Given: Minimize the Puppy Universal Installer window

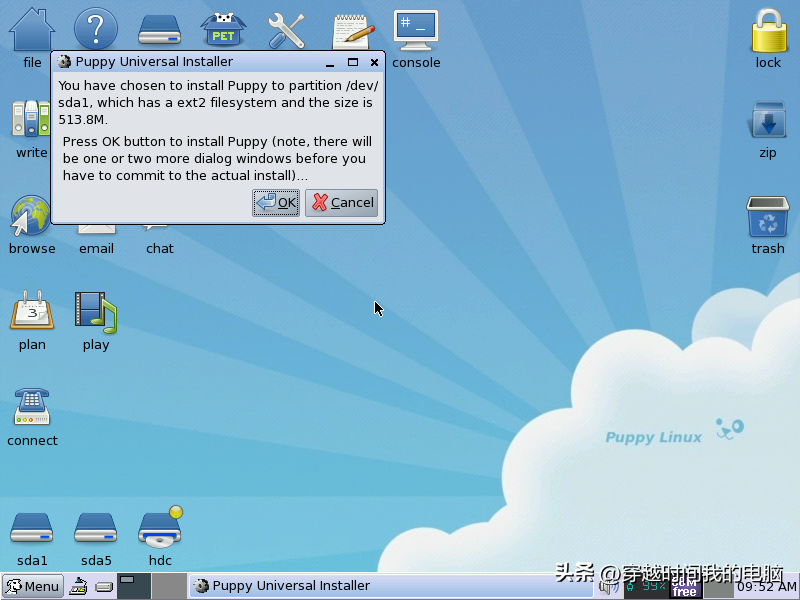Looking at the screenshot, I should click(x=330, y=63).
